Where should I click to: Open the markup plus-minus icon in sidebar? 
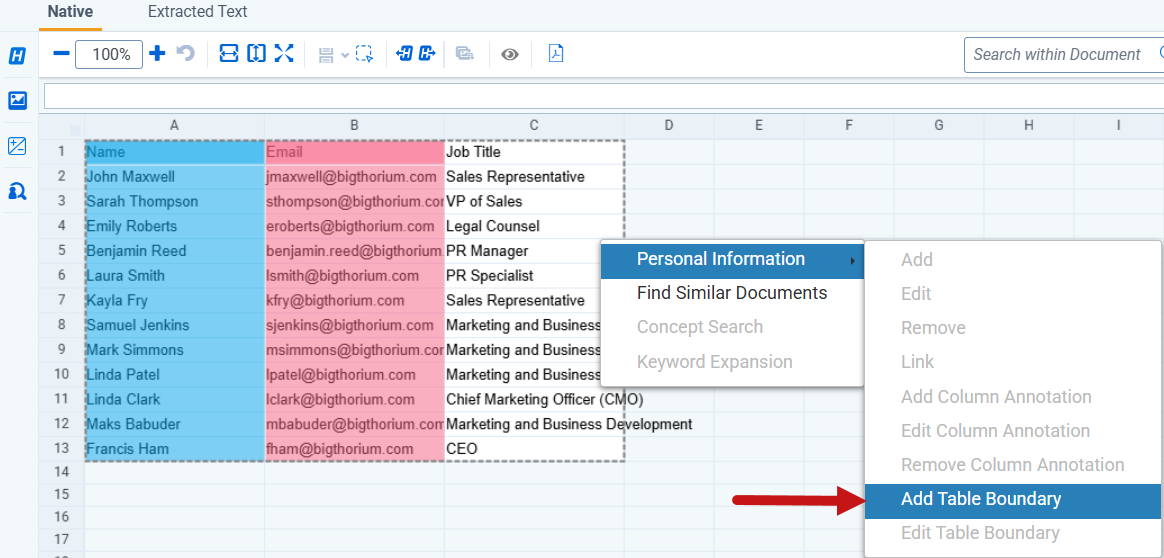pos(18,146)
